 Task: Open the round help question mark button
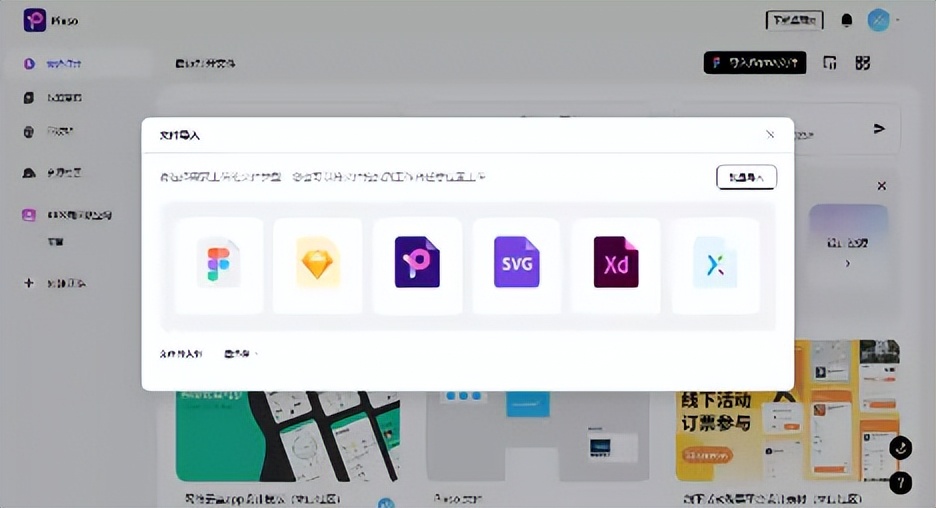[900, 482]
